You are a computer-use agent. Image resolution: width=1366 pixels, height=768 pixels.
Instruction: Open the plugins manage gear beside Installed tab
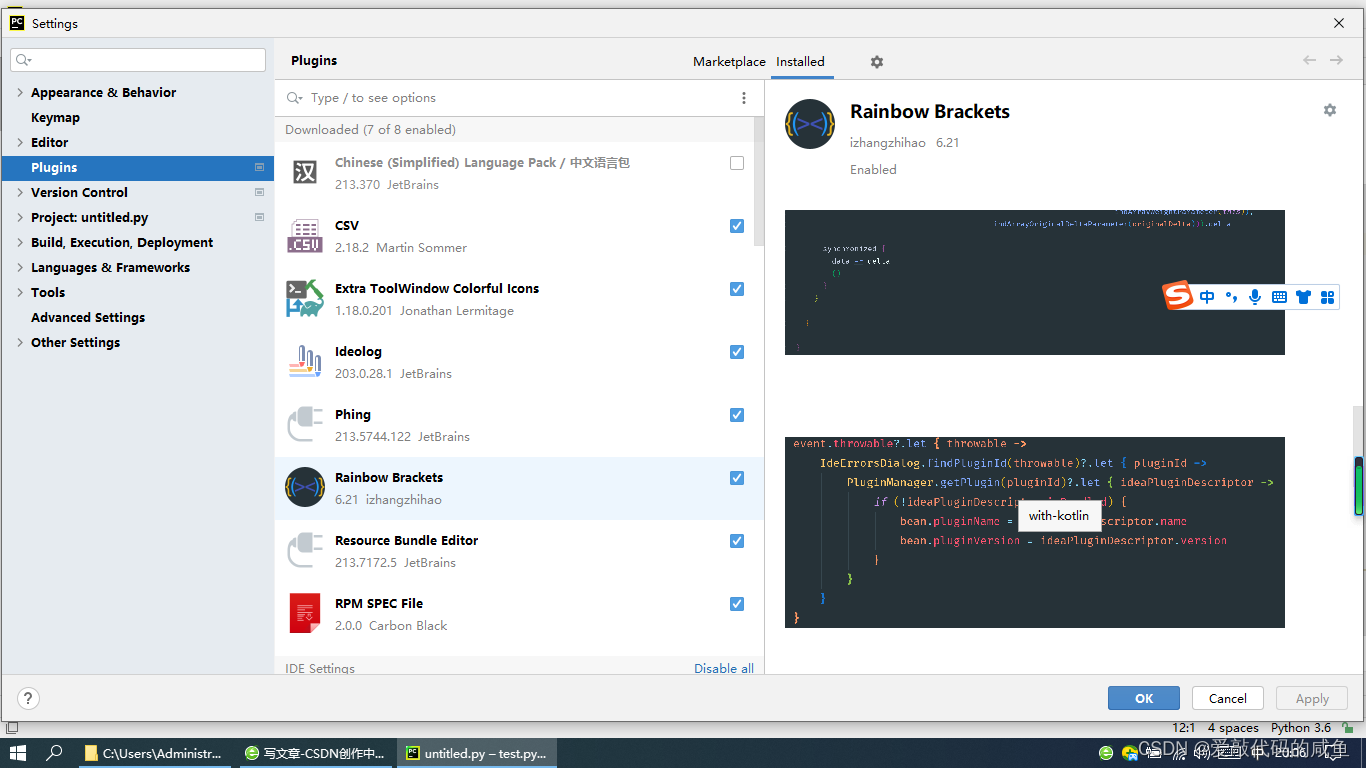click(877, 62)
